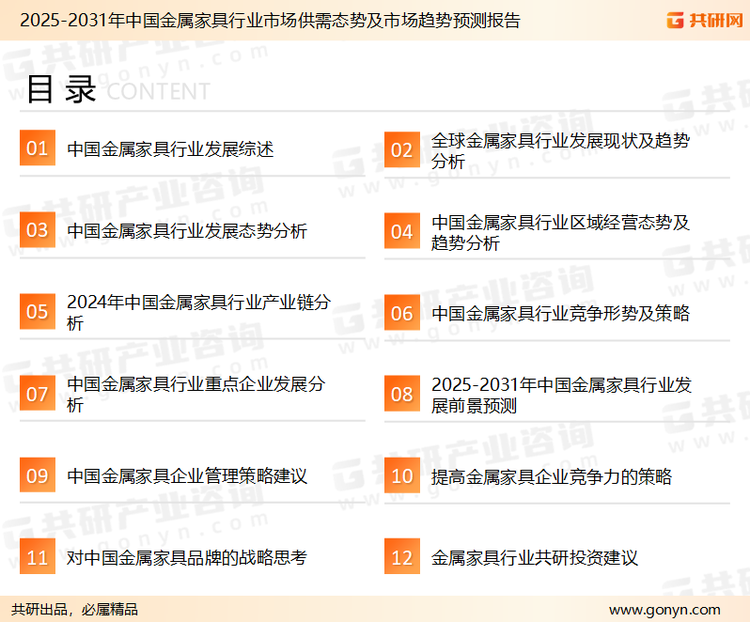Open chapter 中国金属家具企业管理策略建议
Image resolution: width=750 pixels, height=622 pixels.
[x=187, y=476]
